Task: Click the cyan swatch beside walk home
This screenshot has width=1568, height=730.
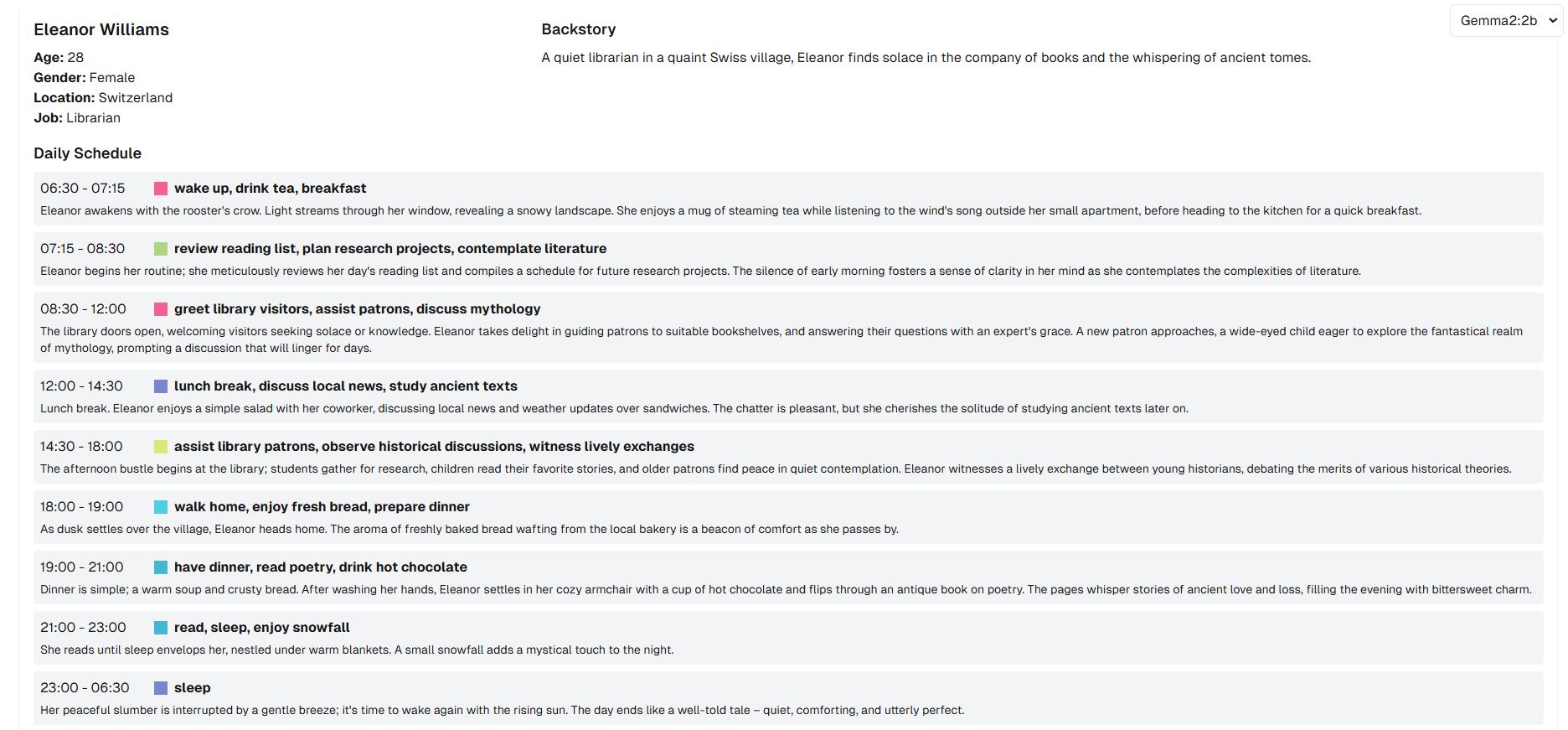Action: (x=161, y=507)
